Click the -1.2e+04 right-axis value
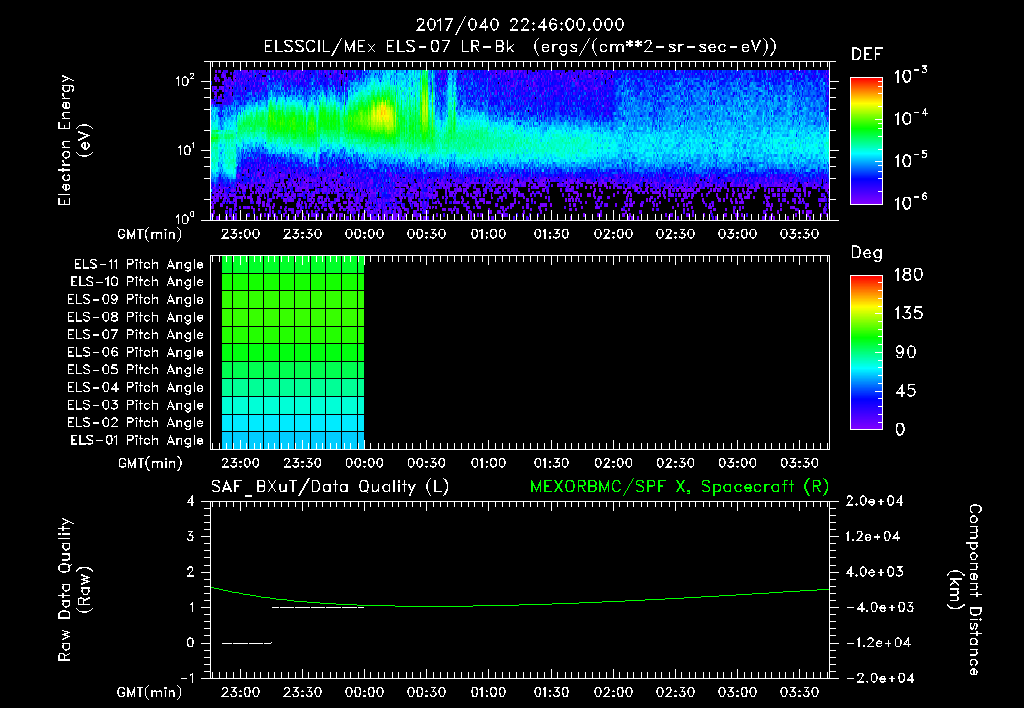The image size is (1024, 708). tap(878, 643)
